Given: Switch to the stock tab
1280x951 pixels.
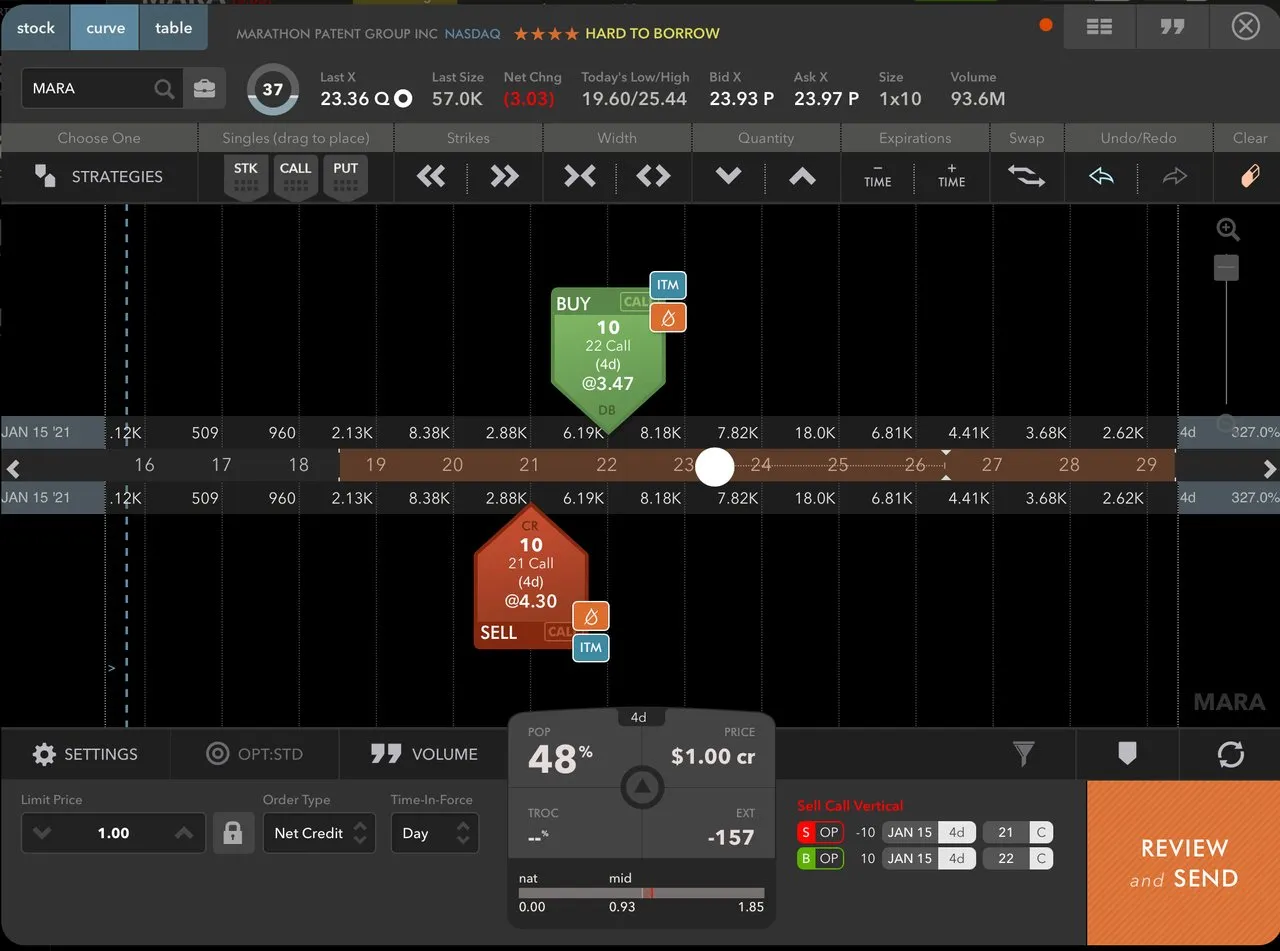Looking at the screenshot, I should pos(35,28).
